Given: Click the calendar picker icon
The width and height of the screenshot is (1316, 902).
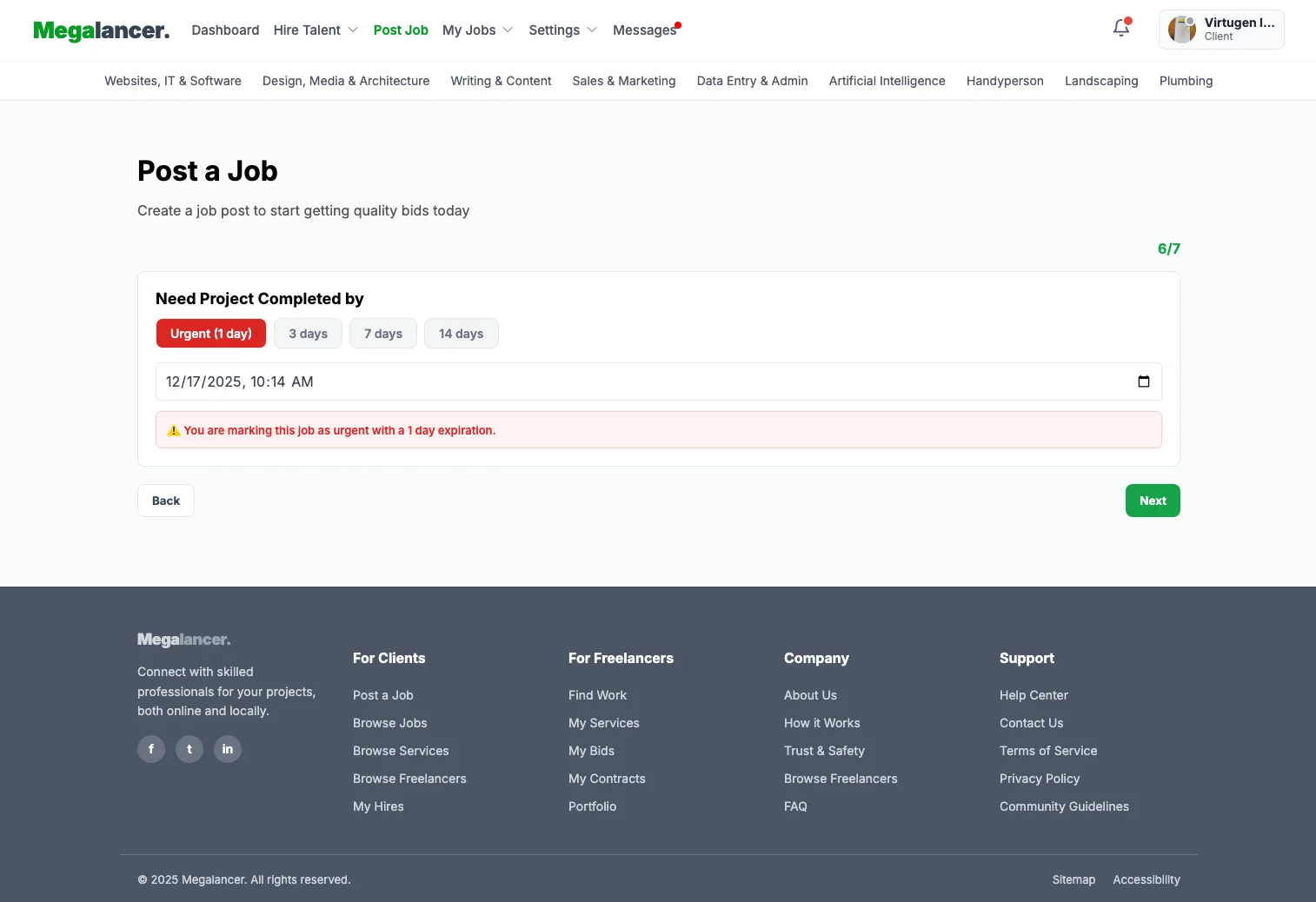Looking at the screenshot, I should (1143, 381).
